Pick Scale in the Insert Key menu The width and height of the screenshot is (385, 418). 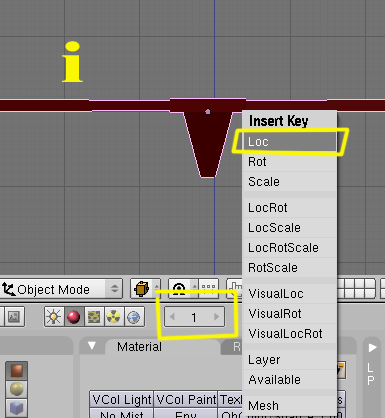290,182
